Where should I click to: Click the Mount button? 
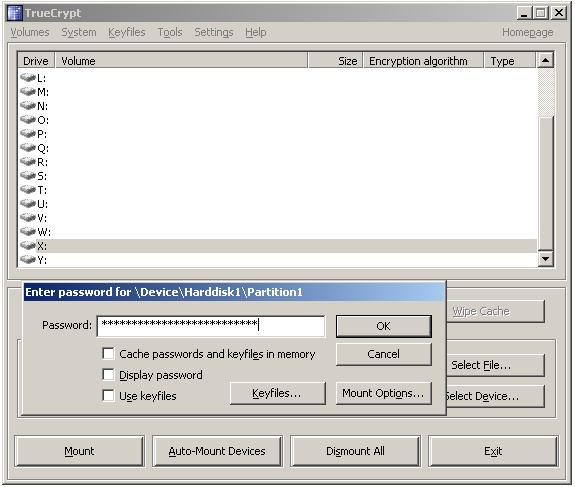point(79,451)
